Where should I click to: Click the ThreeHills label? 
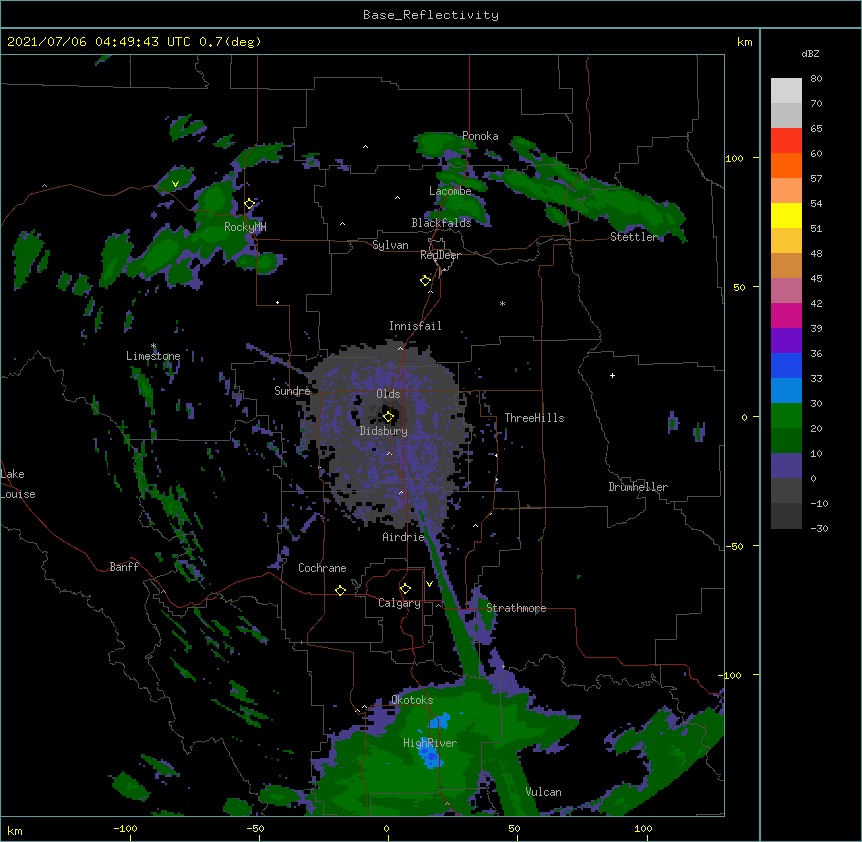[534, 418]
